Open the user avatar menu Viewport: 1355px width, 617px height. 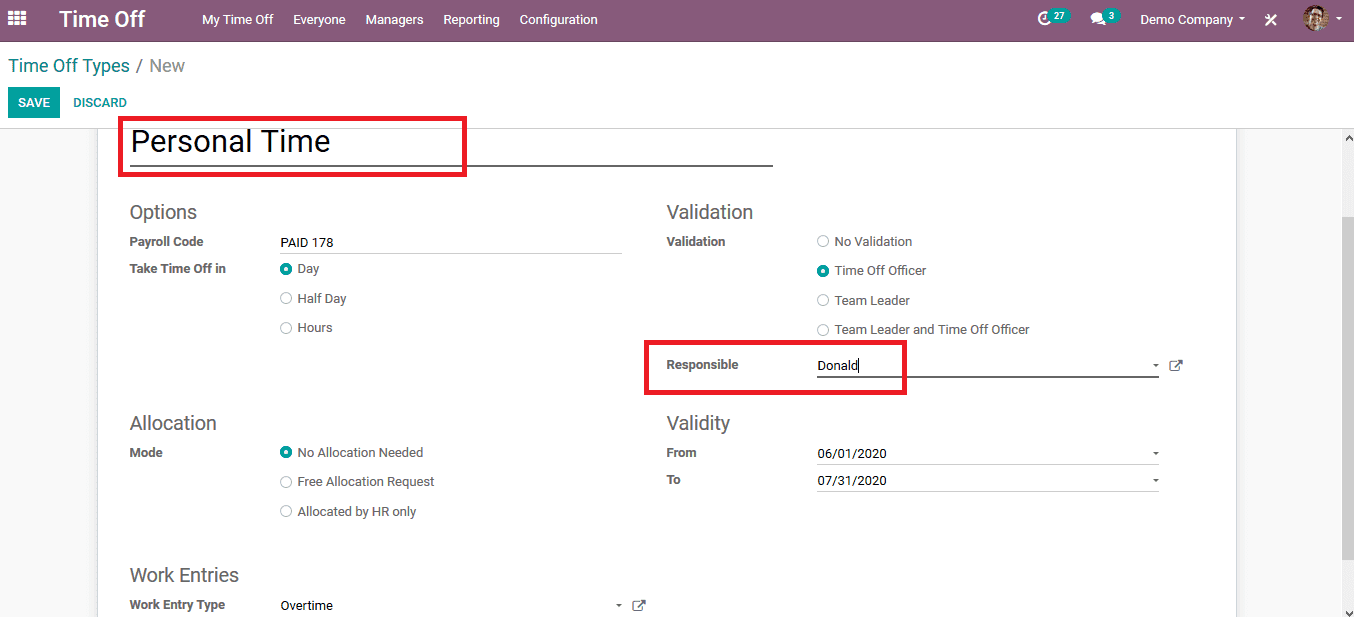(1323, 18)
